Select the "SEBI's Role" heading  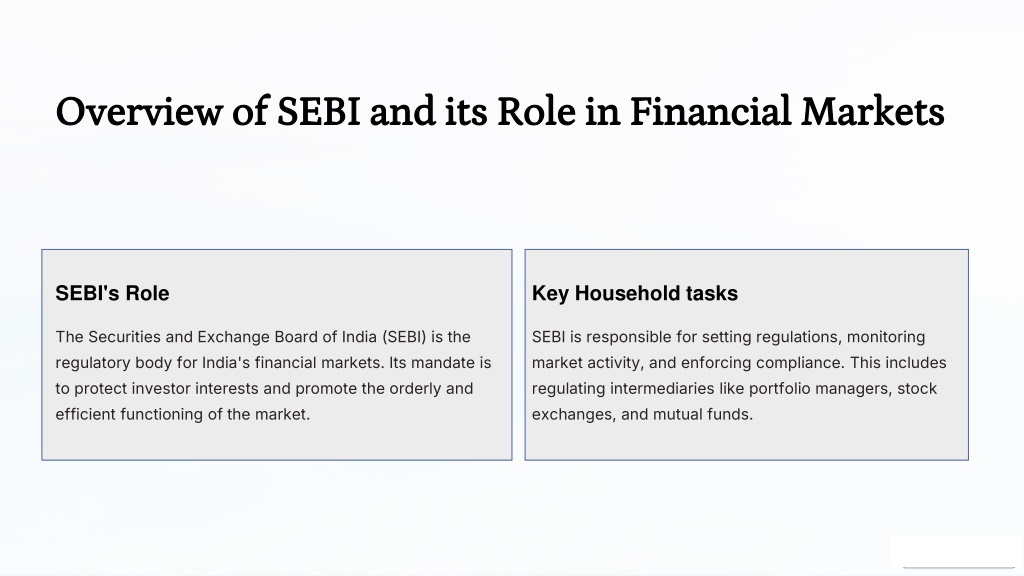112,293
